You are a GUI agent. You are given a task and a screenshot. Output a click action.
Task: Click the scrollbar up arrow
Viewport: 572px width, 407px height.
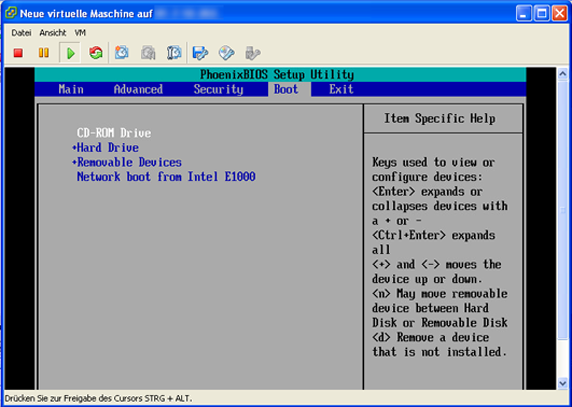563,74
